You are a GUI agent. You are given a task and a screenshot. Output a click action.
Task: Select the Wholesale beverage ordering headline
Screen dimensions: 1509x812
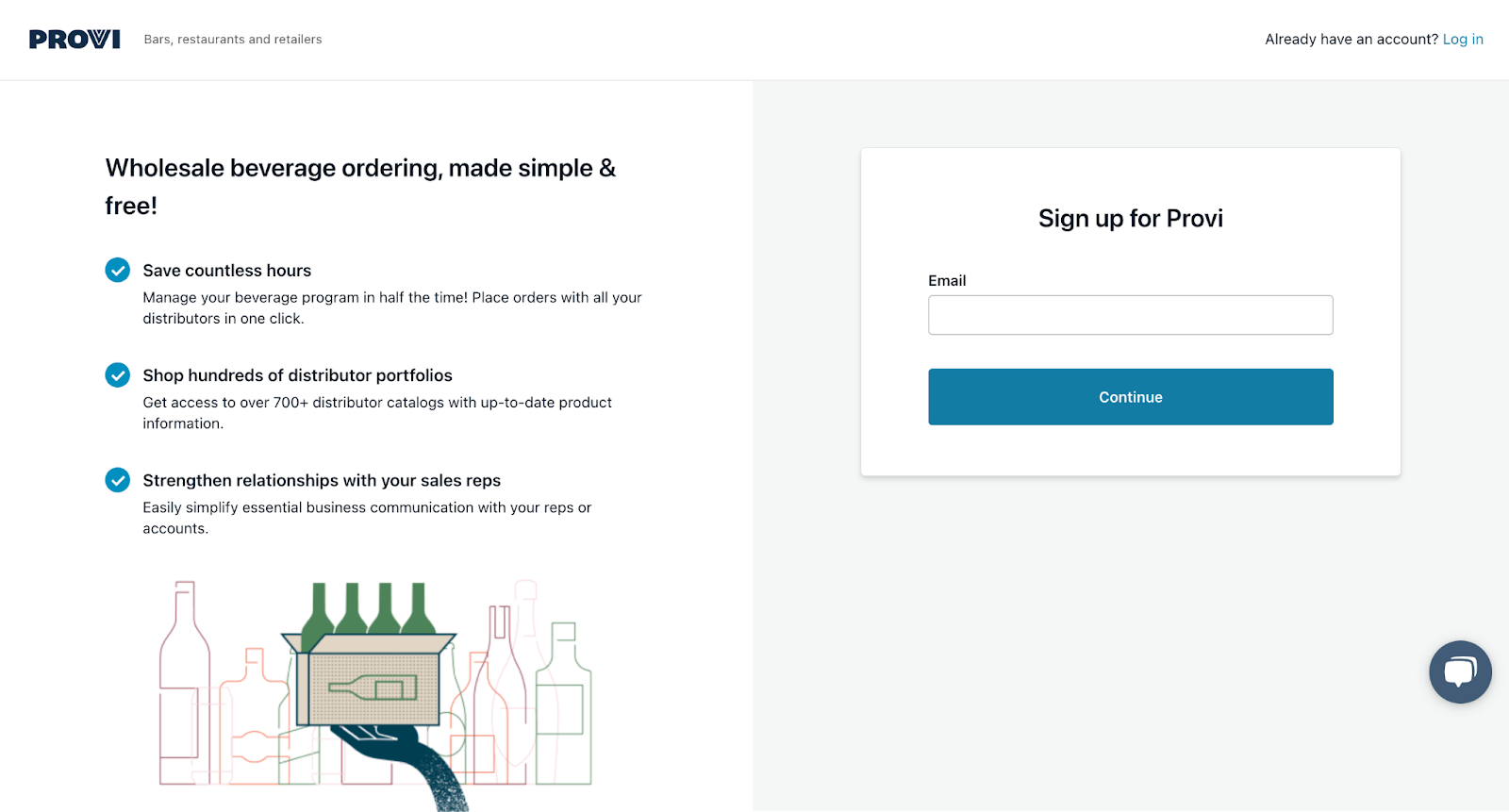tap(359, 186)
